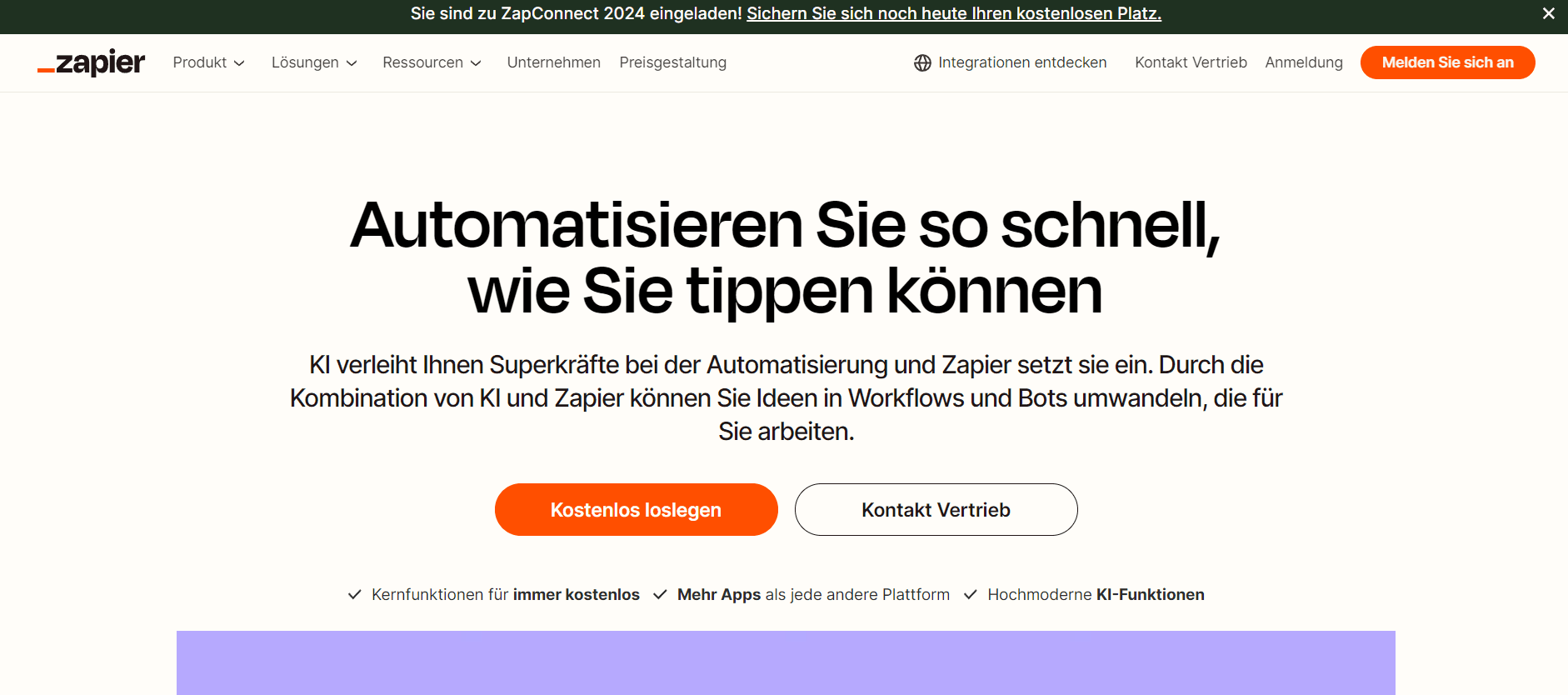Click Kontakt Vertrieb in the navigation bar

coord(1191,62)
